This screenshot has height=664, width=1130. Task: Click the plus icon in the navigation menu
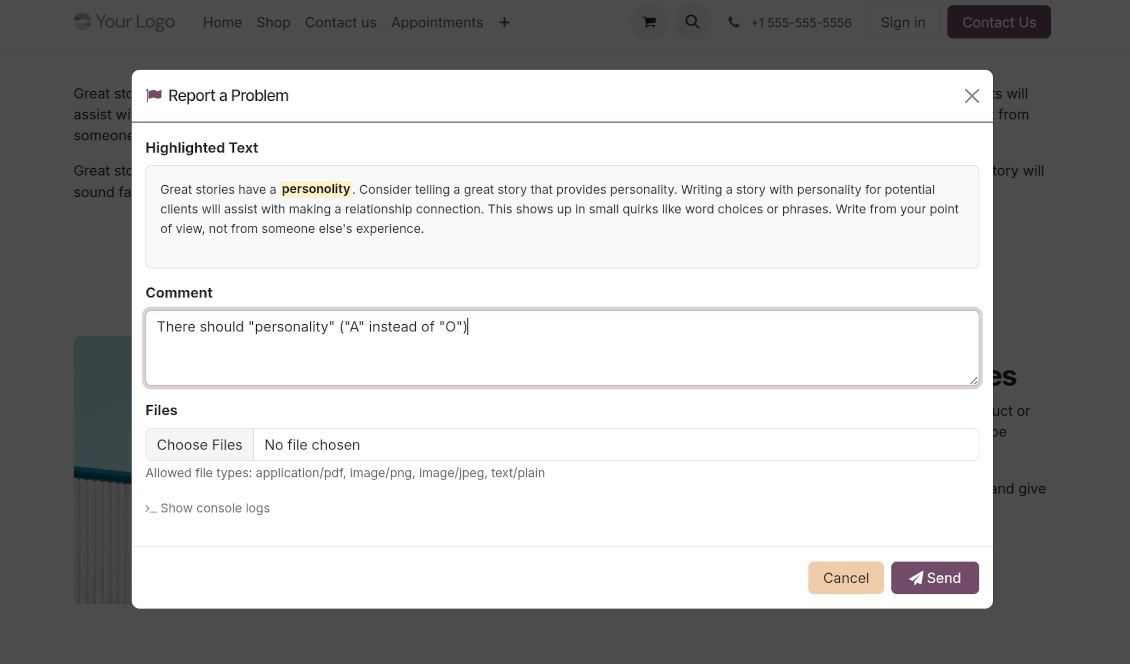pyautogui.click(x=504, y=22)
